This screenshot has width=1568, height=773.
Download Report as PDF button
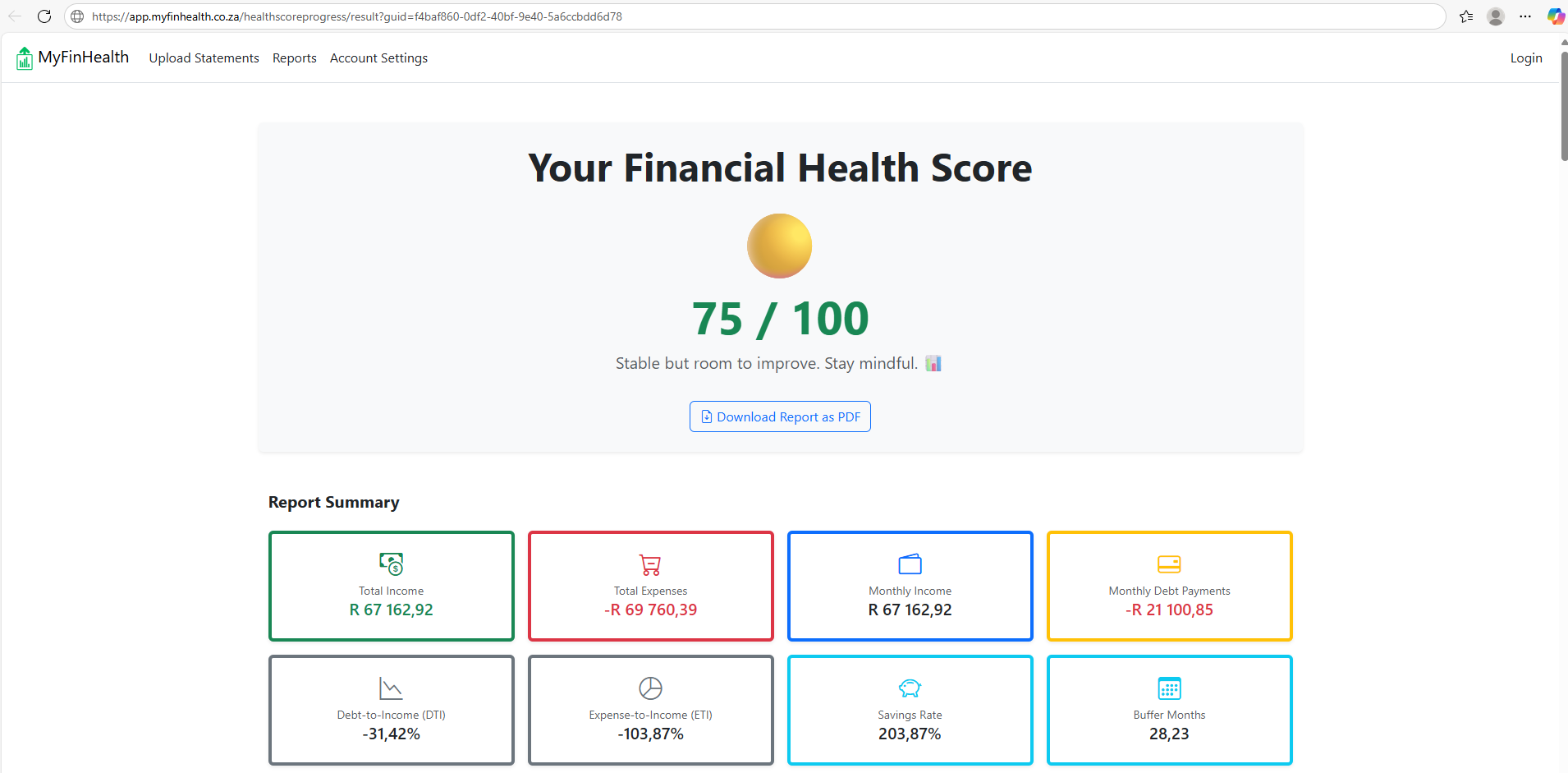coord(780,416)
